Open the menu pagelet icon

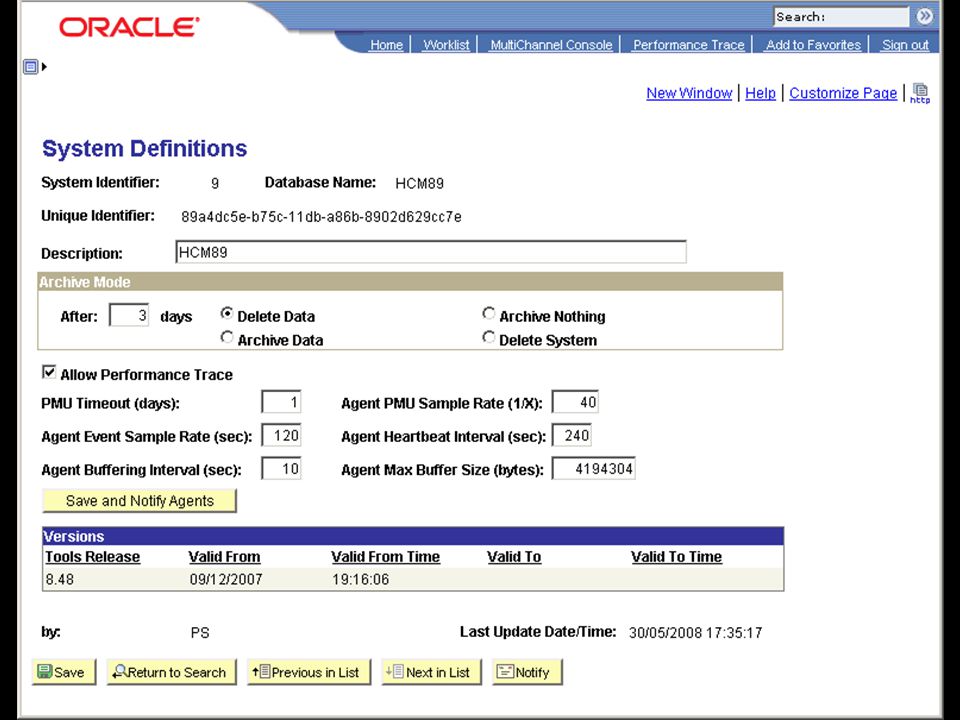click(31, 66)
